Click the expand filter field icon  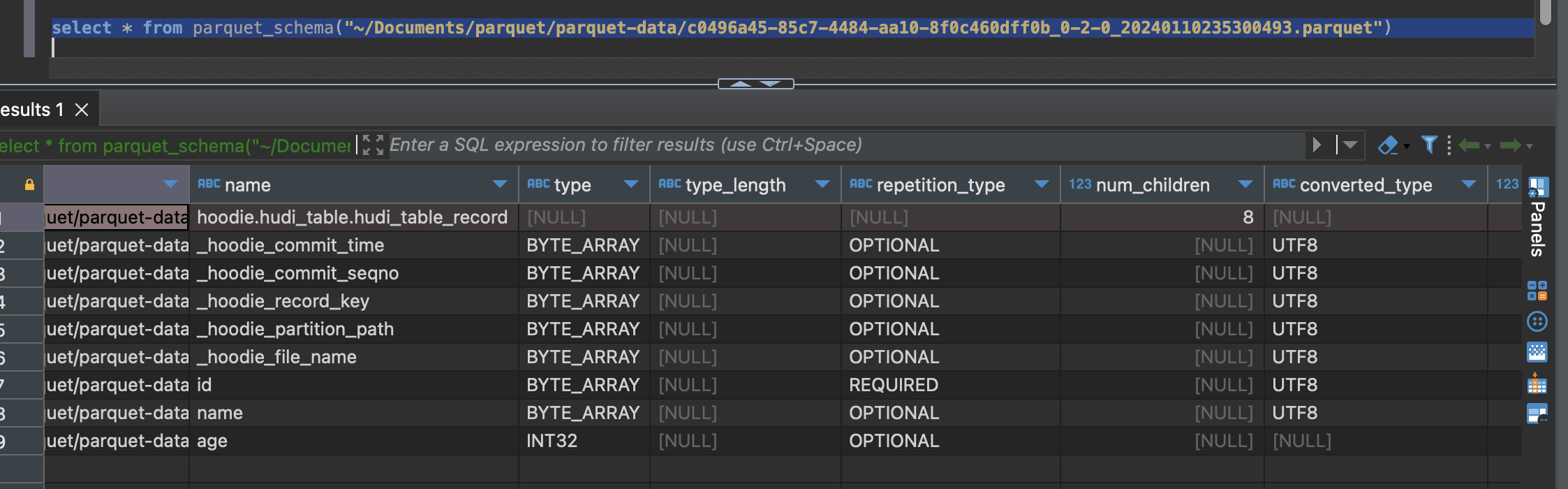point(373,145)
